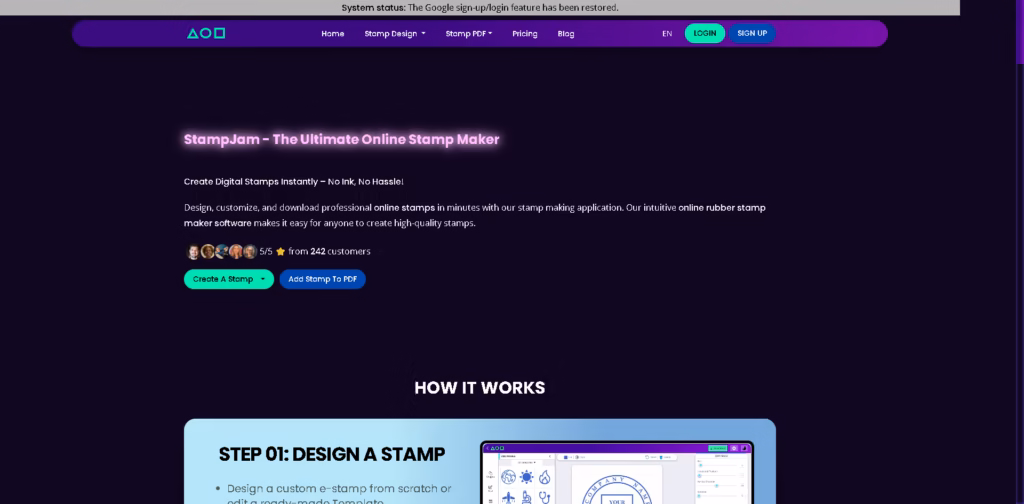Click the Add Stamp To PDF button
This screenshot has width=1024, height=504.
[x=323, y=279]
